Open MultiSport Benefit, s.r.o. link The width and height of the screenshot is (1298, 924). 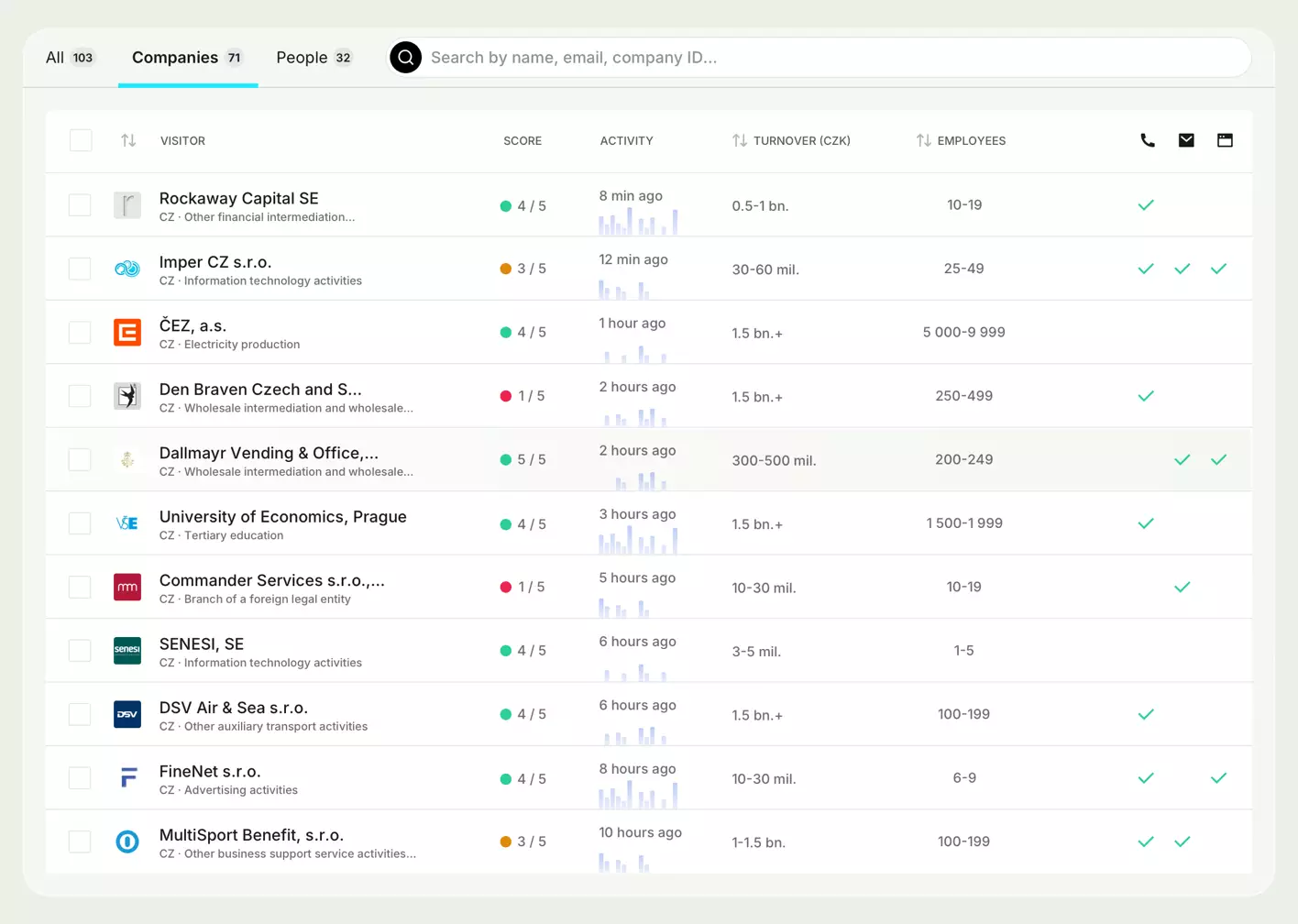click(252, 835)
